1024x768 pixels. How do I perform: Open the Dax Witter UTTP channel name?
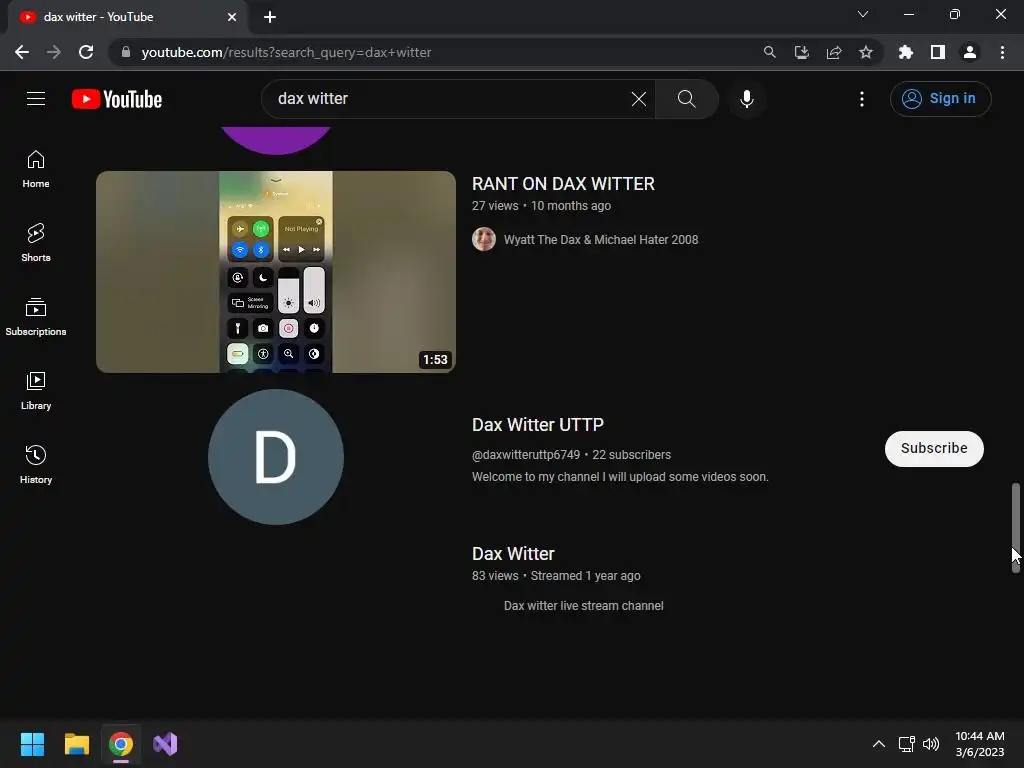tap(537, 425)
